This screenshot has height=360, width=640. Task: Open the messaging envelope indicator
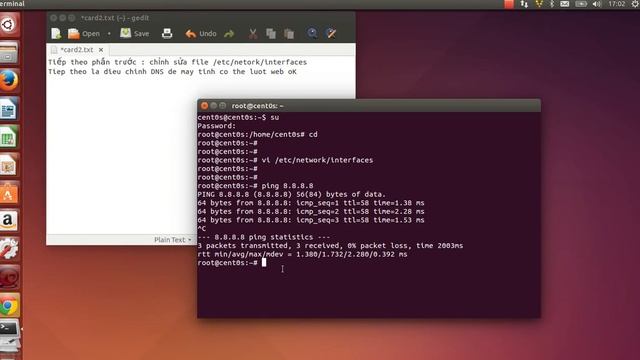tap(564, 4)
